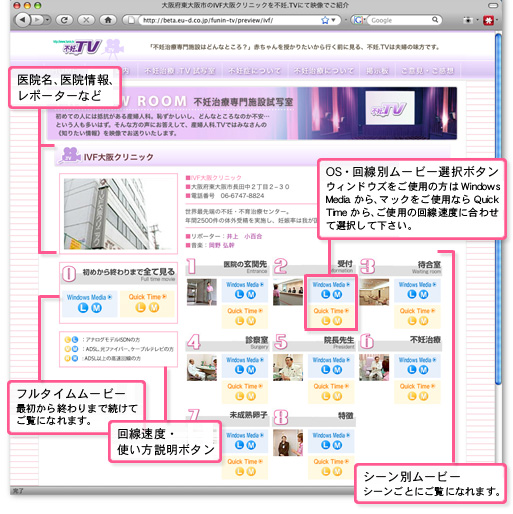The width and height of the screenshot is (513, 514).
Task: Open the 不妊治療.TV 試写室 nav tab
Action: [x=180, y=71]
